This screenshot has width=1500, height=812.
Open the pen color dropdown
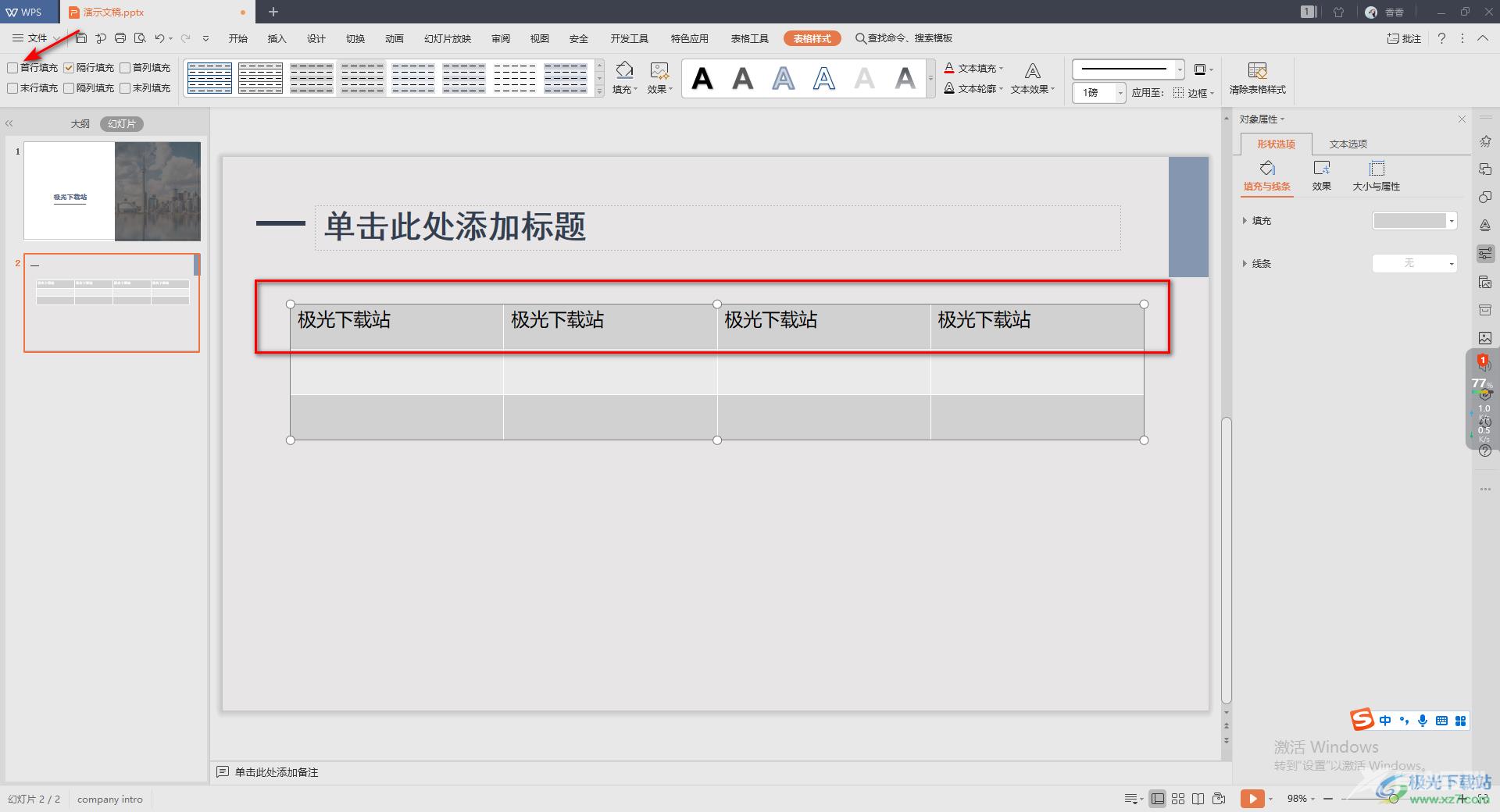click(1204, 69)
